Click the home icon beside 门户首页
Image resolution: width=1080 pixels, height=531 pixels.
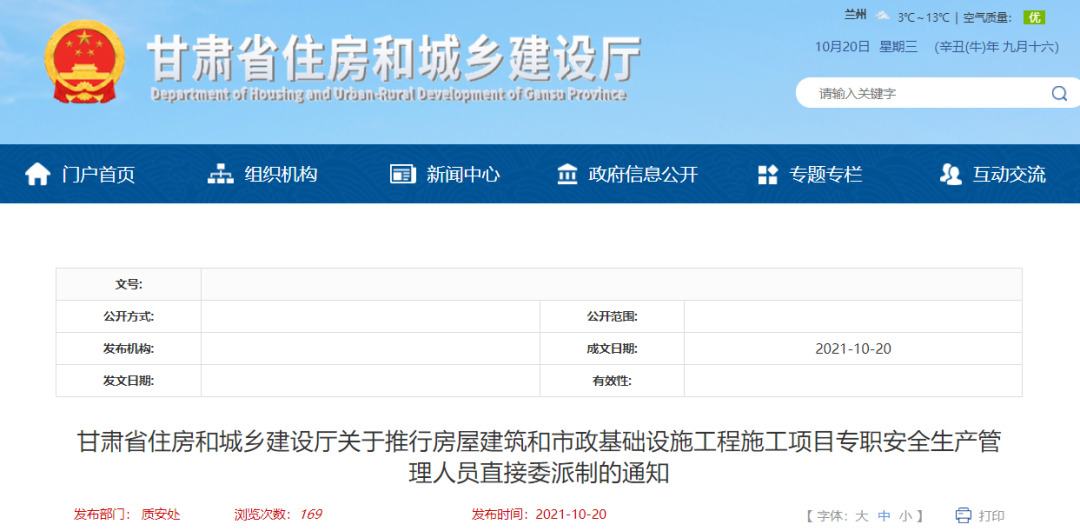coord(38,174)
